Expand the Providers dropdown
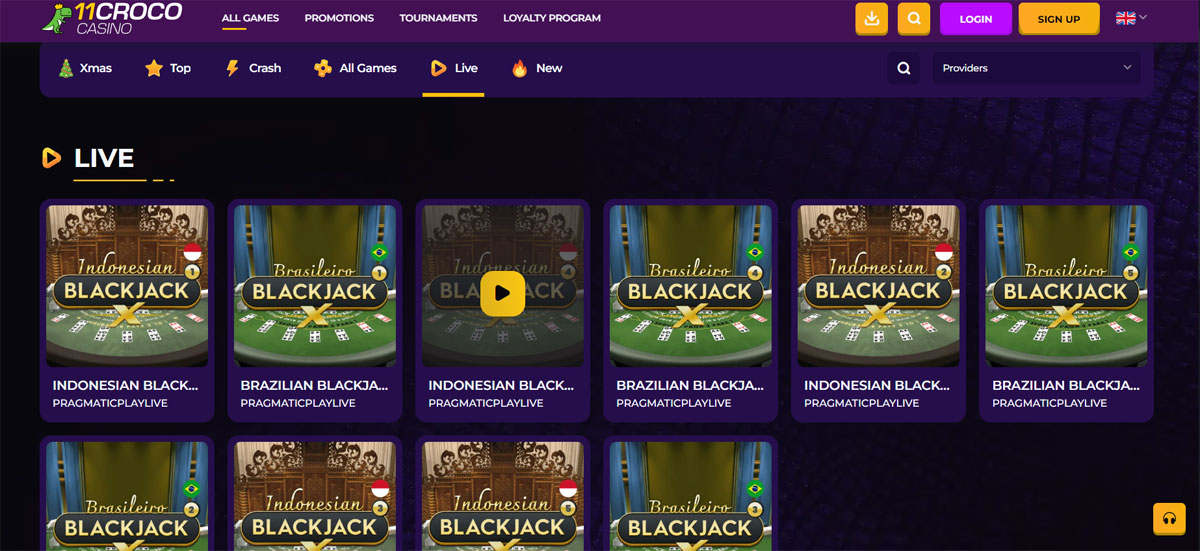The image size is (1200, 551). point(1036,68)
